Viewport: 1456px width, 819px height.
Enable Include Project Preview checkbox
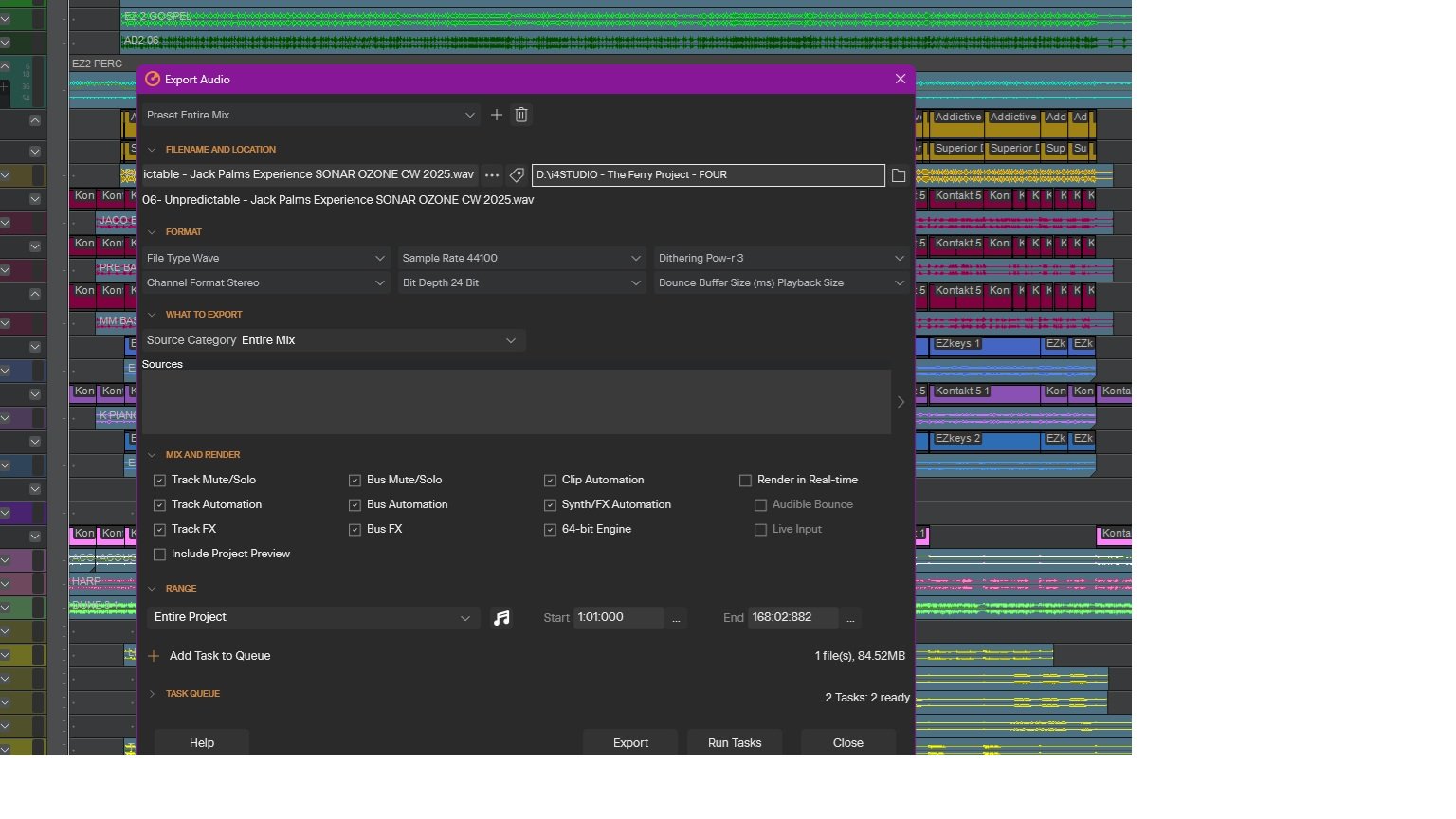[159, 555]
